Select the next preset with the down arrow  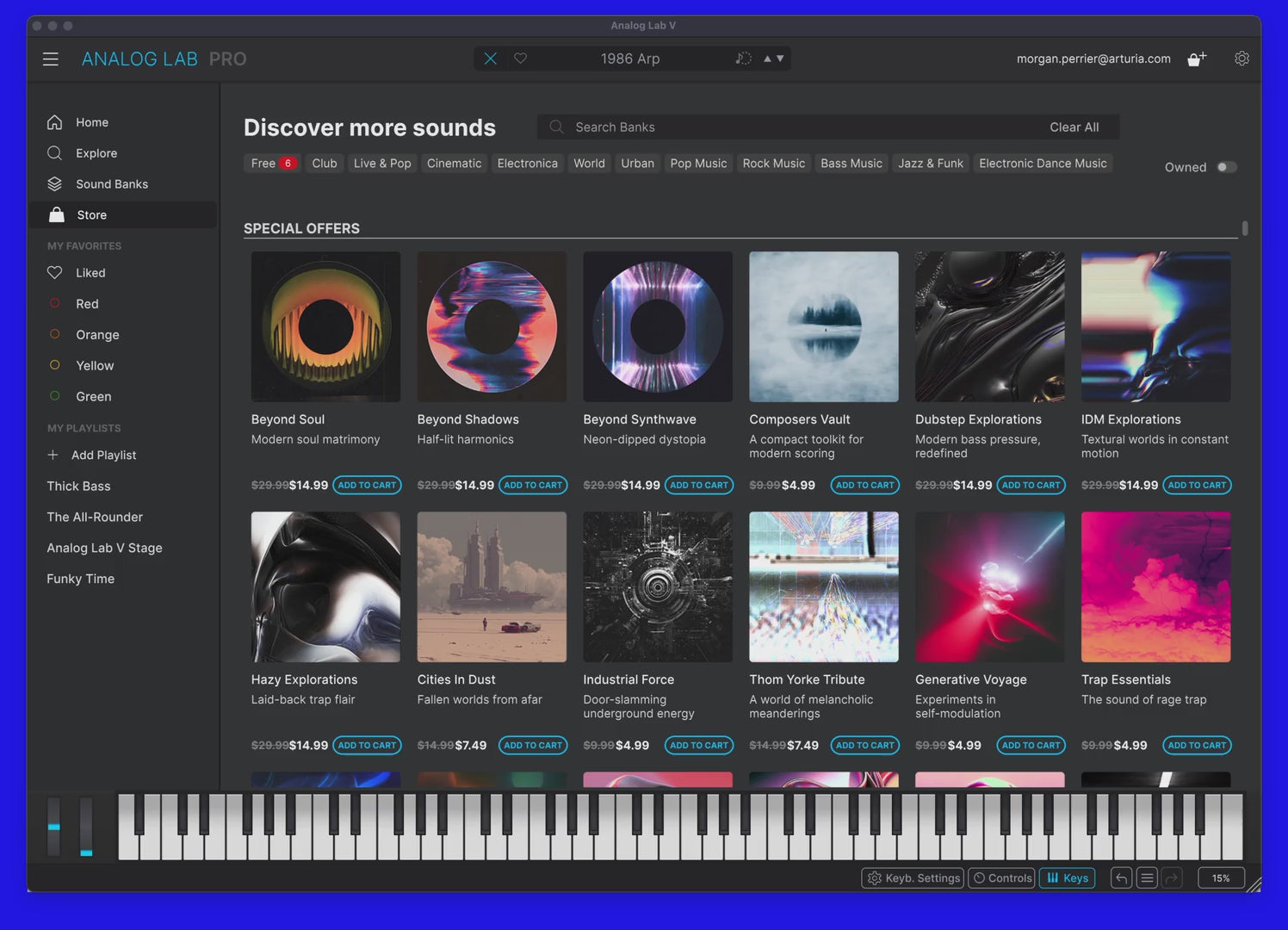tap(780, 59)
